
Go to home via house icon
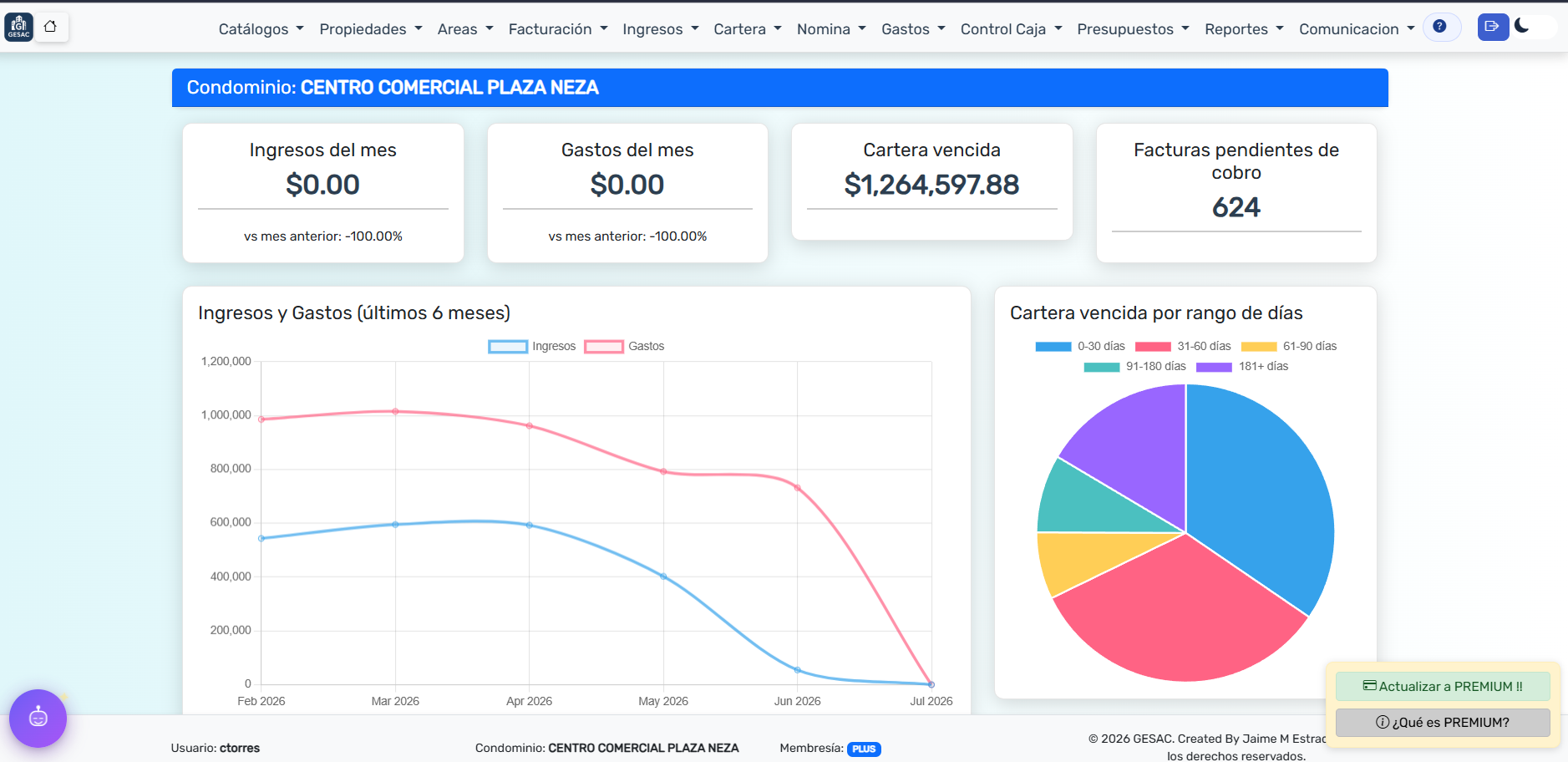(51, 27)
